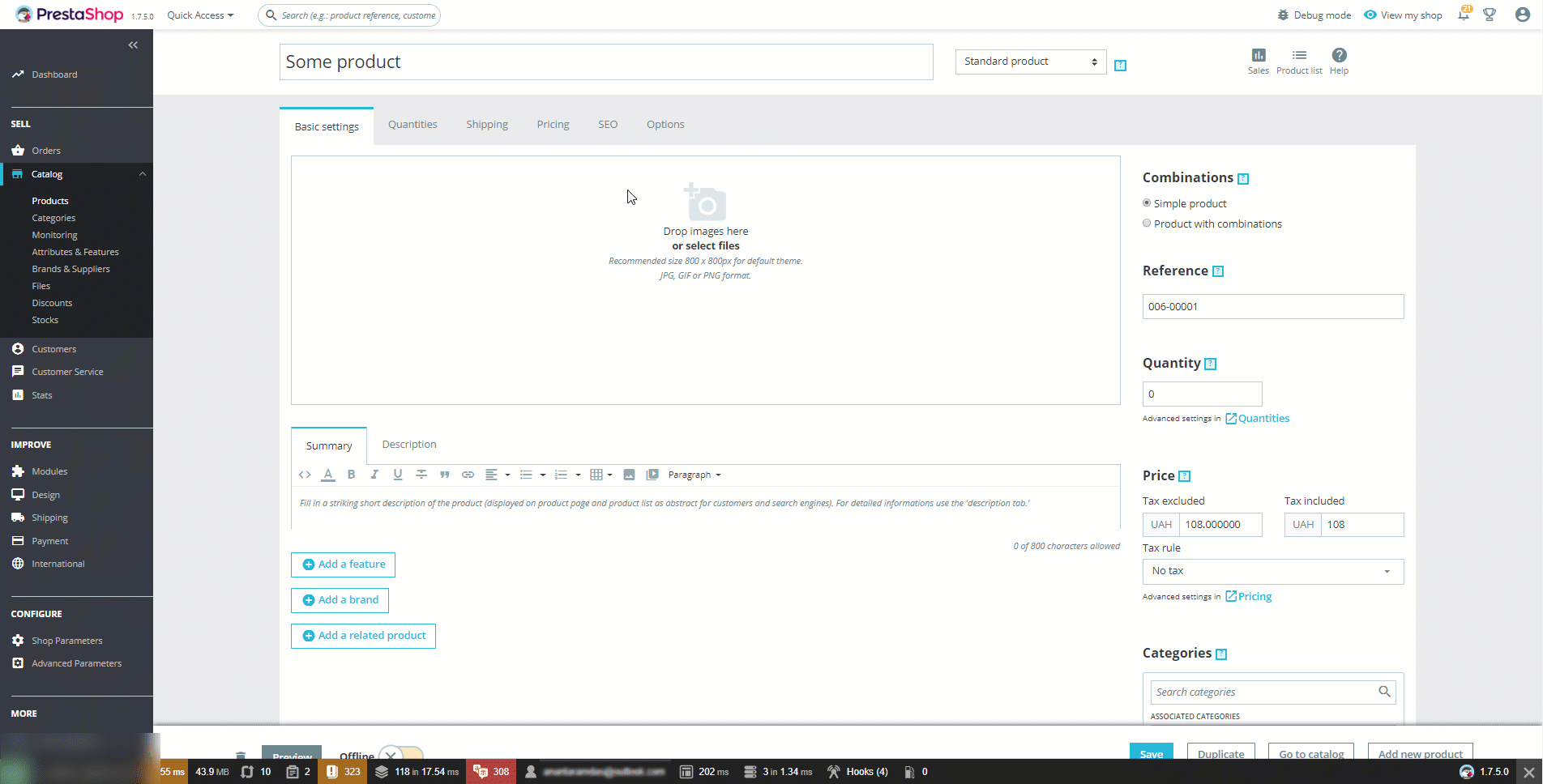Open the product type dropdown
The width and height of the screenshot is (1543, 784).
coord(1031,62)
